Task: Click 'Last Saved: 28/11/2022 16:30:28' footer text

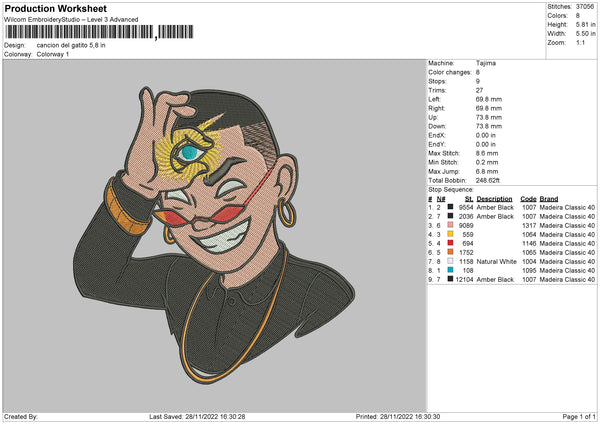Action: tap(197, 416)
